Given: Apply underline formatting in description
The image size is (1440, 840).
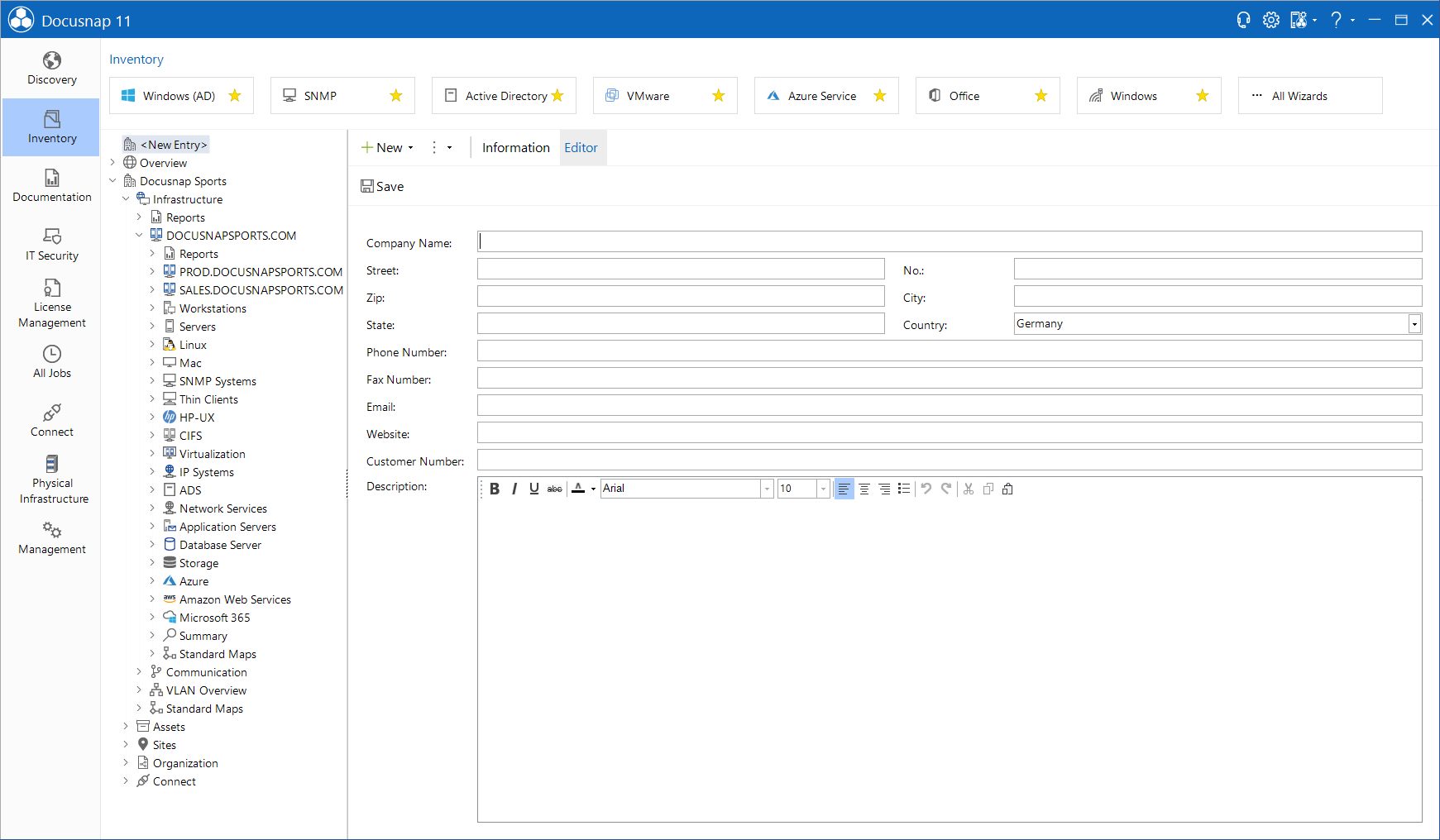Looking at the screenshot, I should pyautogui.click(x=534, y=489).
